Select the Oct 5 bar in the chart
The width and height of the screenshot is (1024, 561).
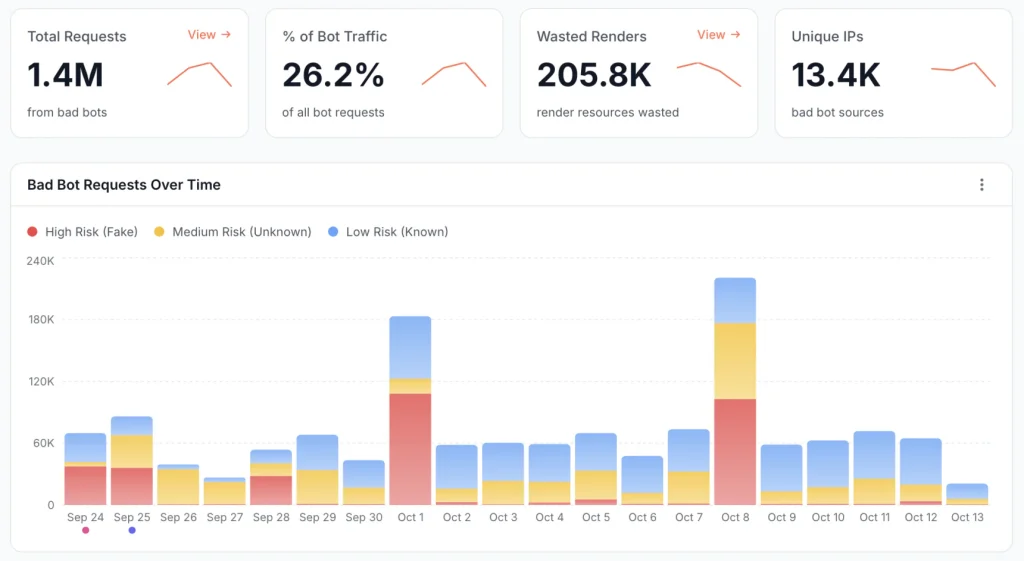click(596, 469)
